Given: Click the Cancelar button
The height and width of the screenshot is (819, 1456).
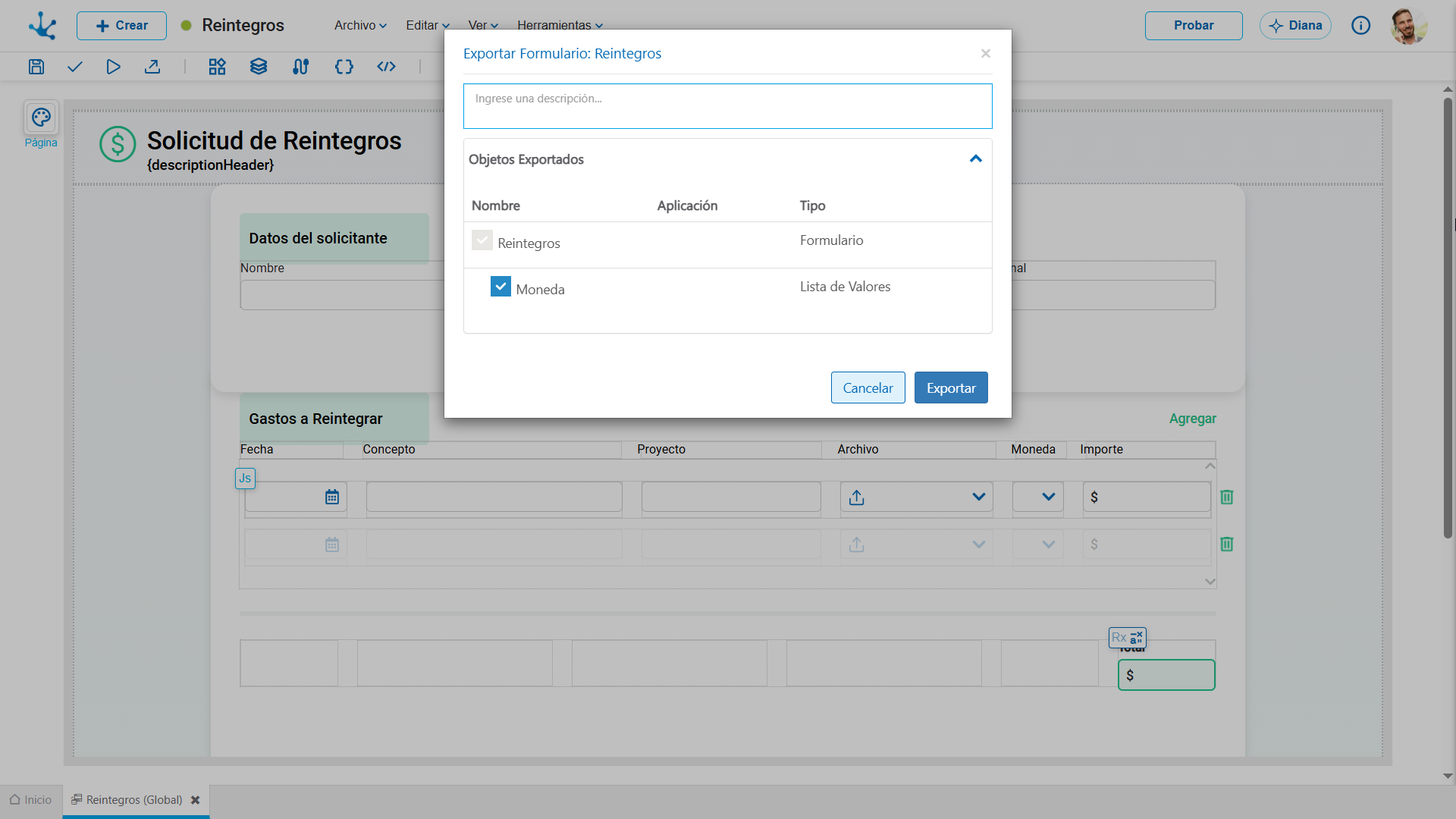Looking at the screenshot, I should pos(868,388).
